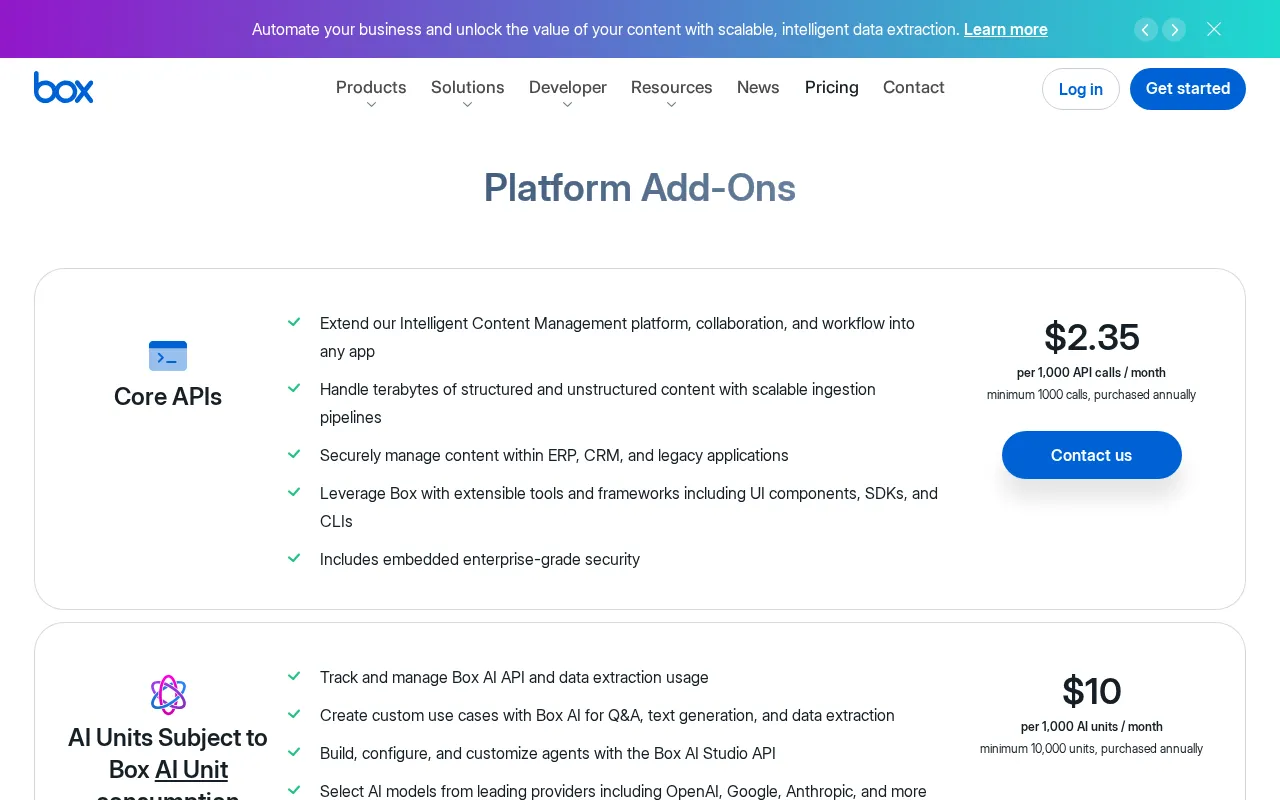
Task: Click Contact us for Core APIs
Action: click(x=1092, y=455)
